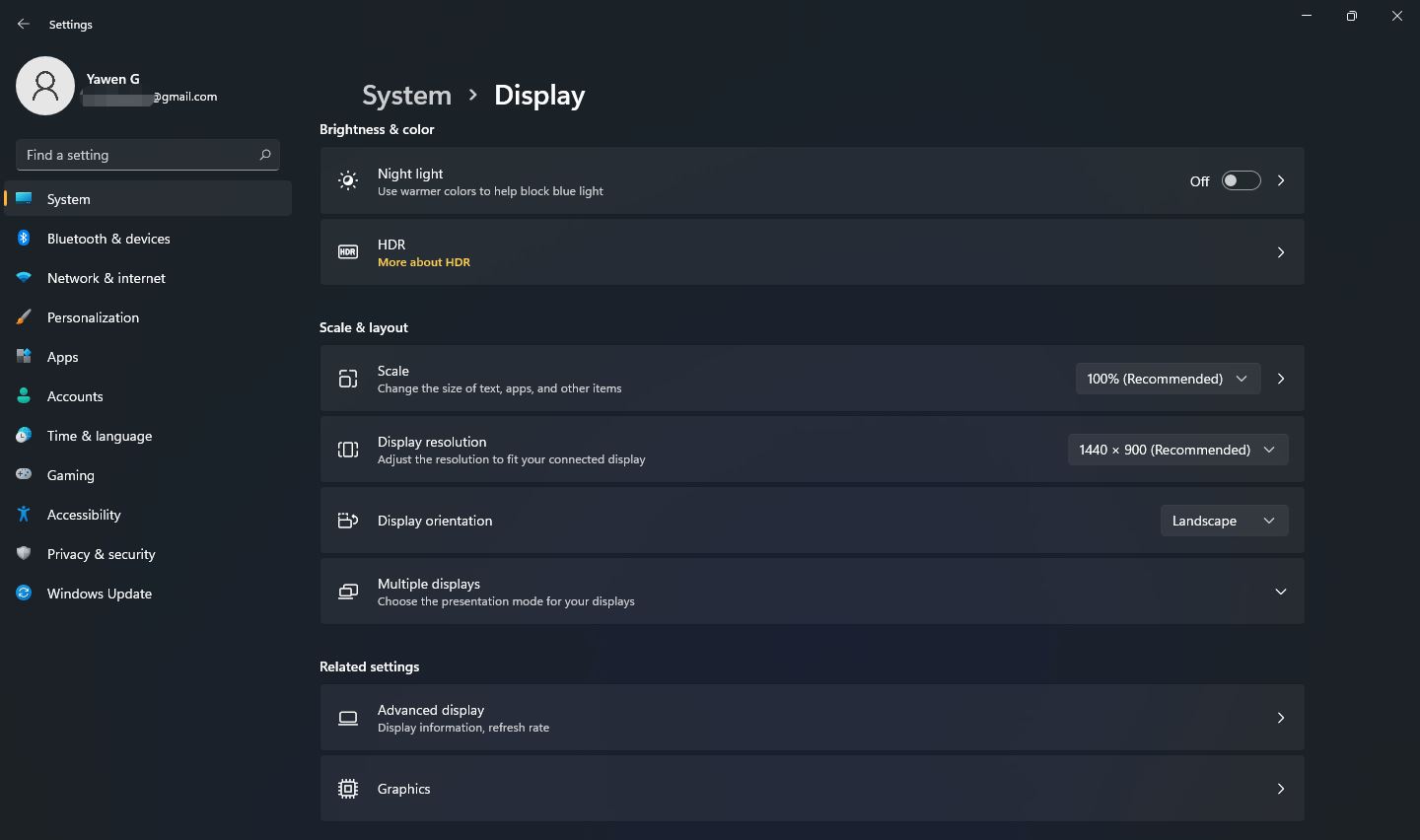Open the Scale percentage dropdown
This screenshot has width=1420, height=840.
click(1168, 379)
